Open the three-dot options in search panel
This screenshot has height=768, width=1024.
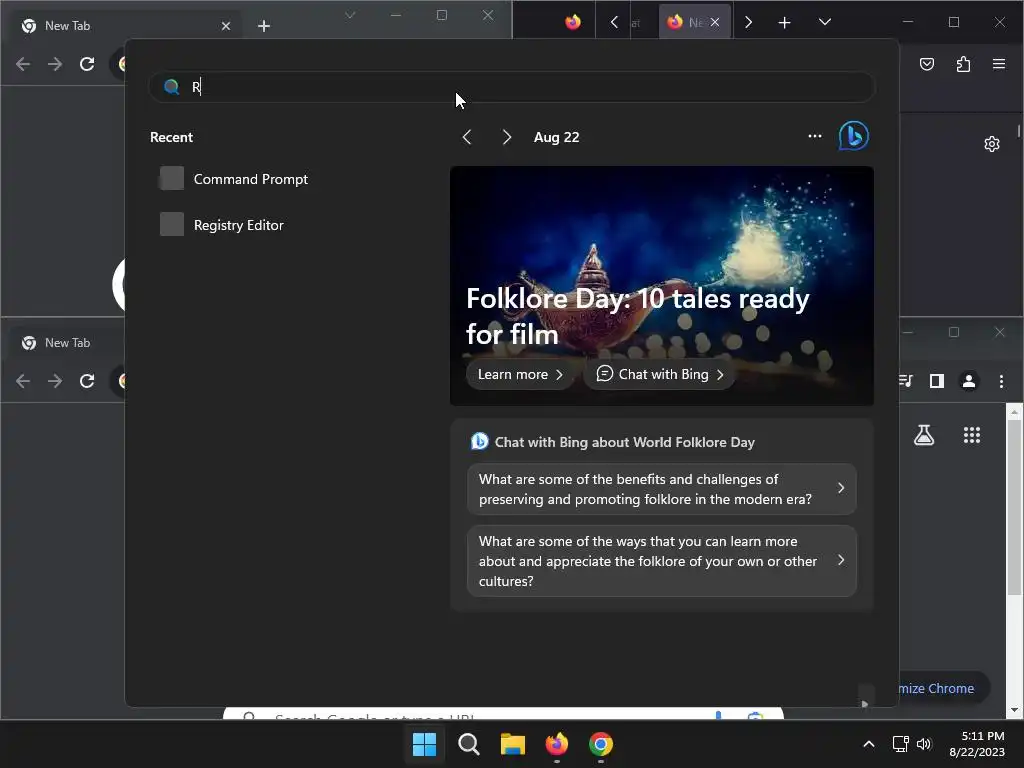point(814,136)
